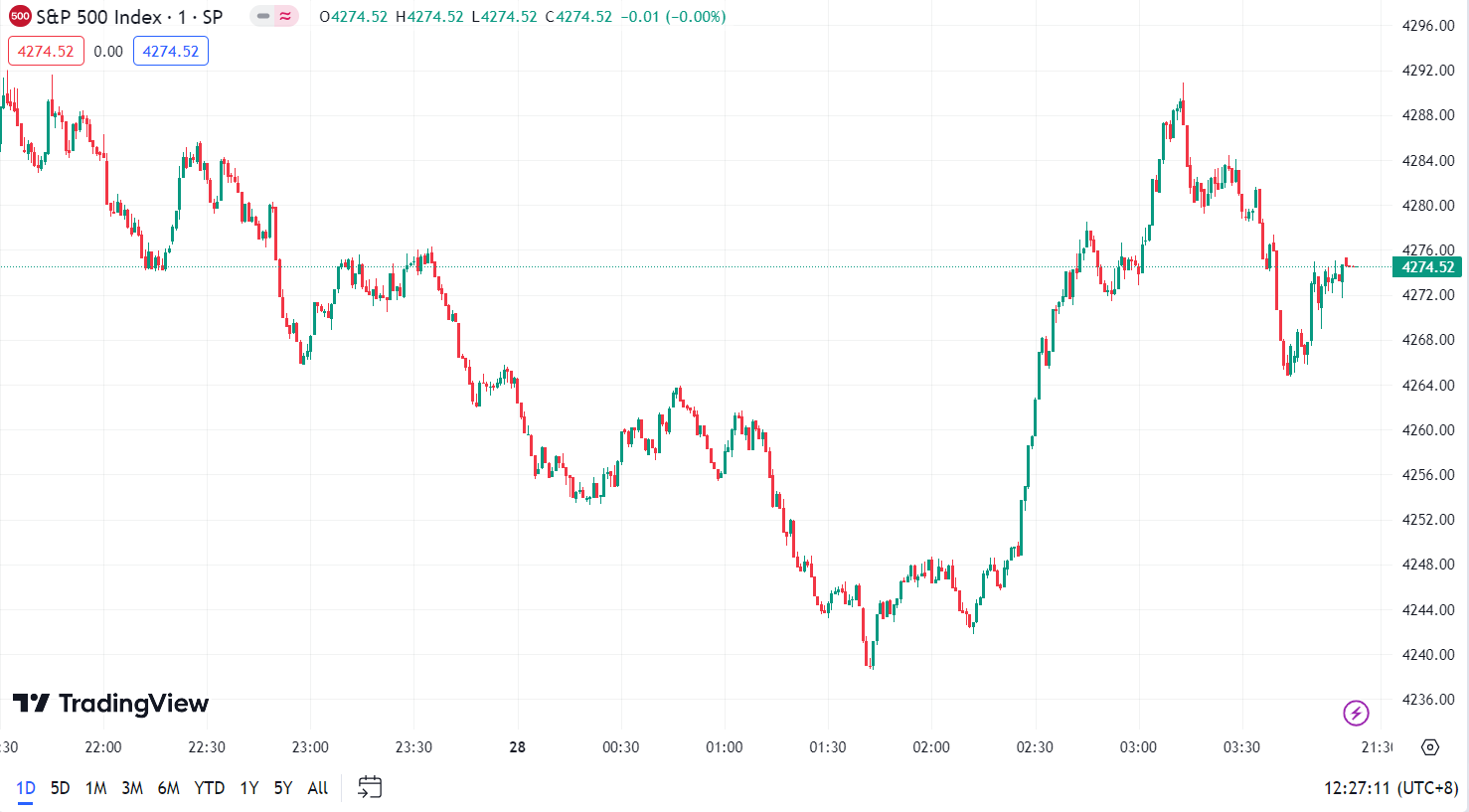The height and width of the screenshot is (812, 1469).
Task: Click the green current price label 4274.52
Action: click(x=1427, y=266)
